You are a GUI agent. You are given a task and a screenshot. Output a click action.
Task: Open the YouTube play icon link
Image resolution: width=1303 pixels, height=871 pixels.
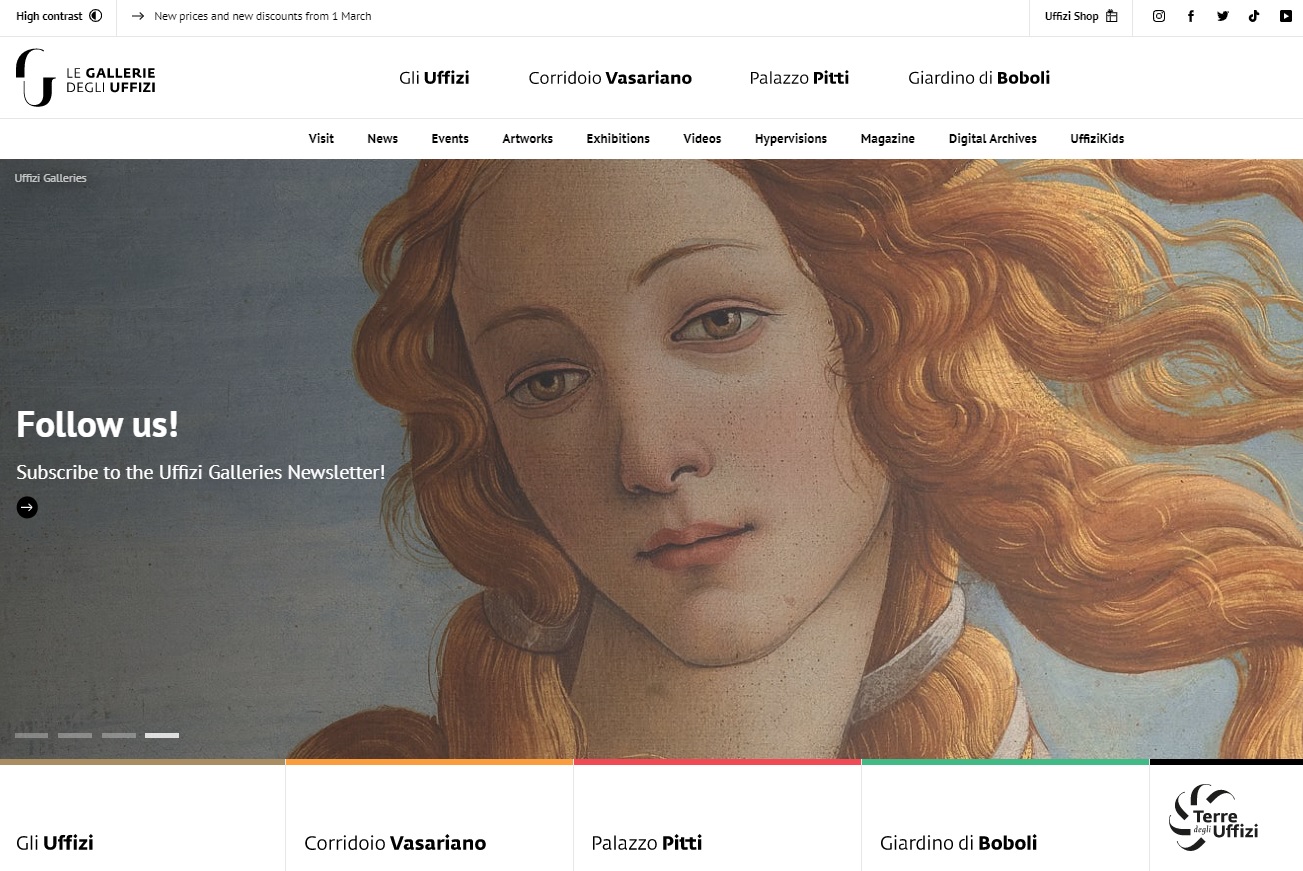click(1286, 16)
